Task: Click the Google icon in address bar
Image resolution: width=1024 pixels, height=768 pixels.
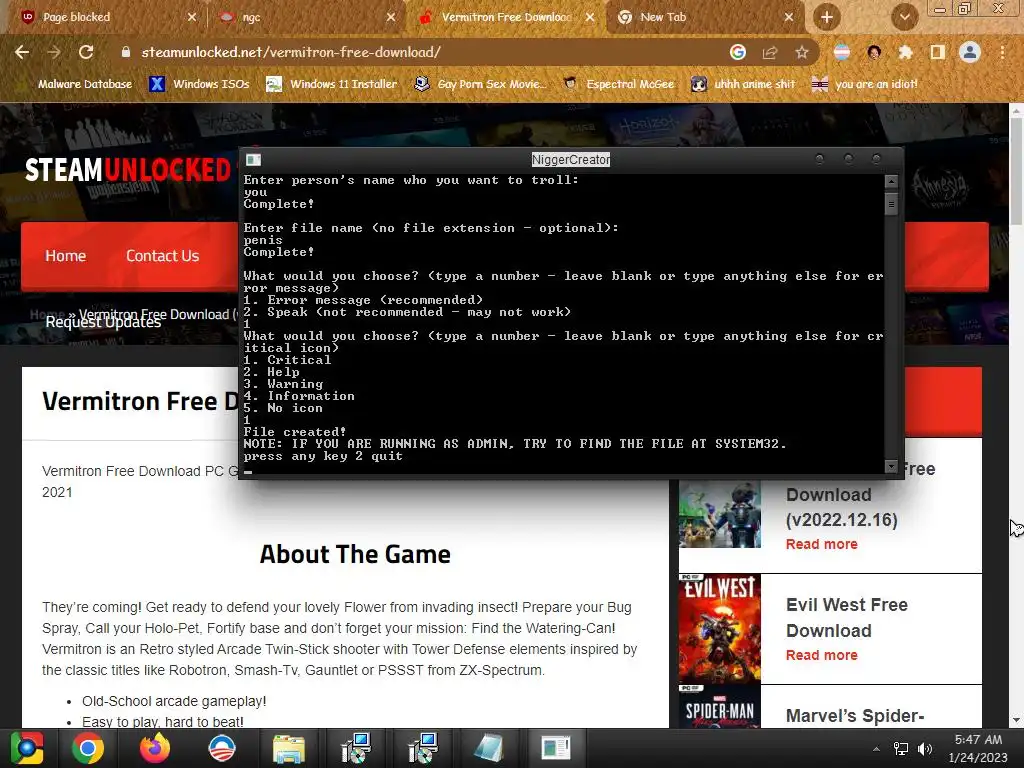Action: click(x=738, y=52)
